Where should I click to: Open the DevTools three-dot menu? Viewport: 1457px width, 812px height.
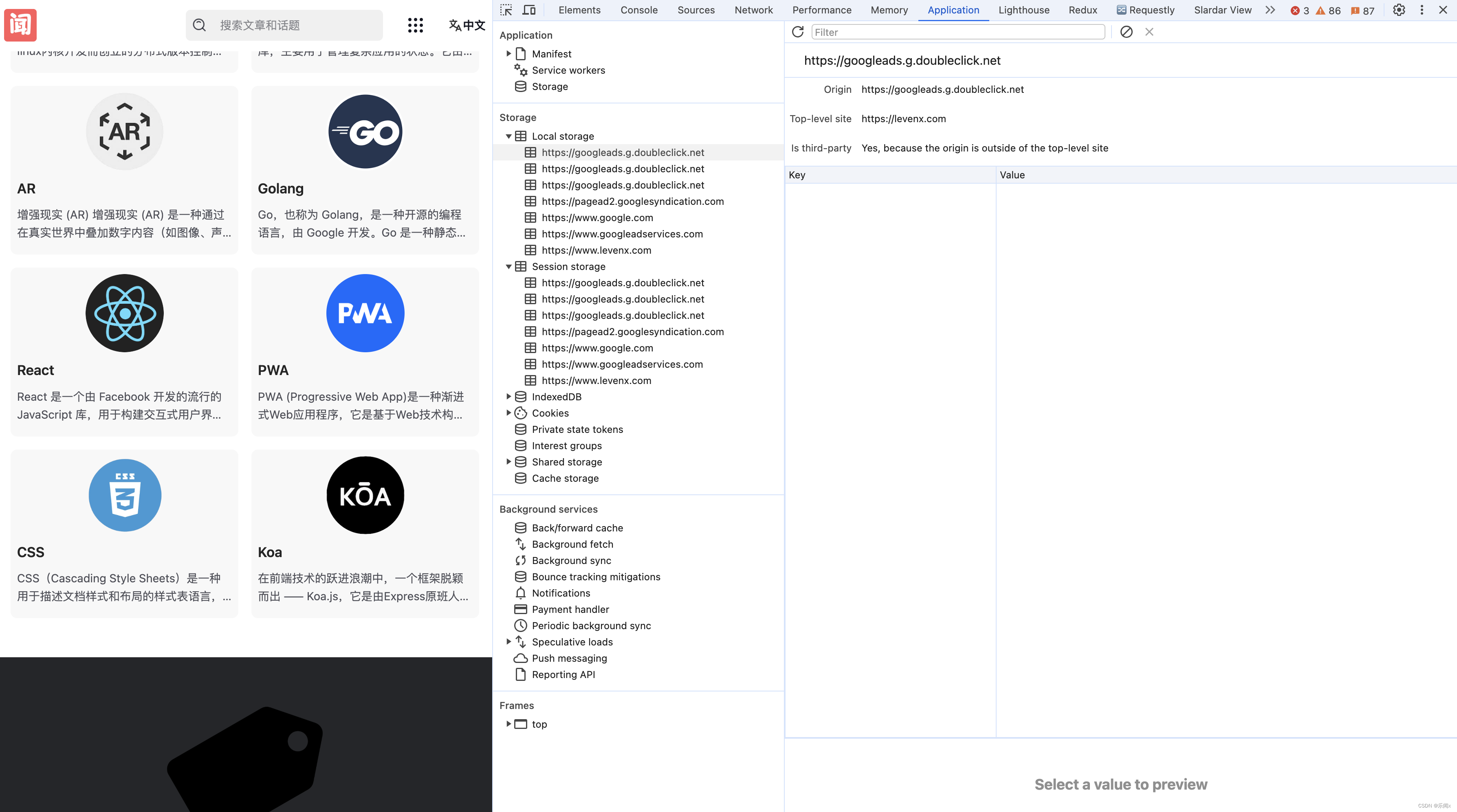point(1422,10)
